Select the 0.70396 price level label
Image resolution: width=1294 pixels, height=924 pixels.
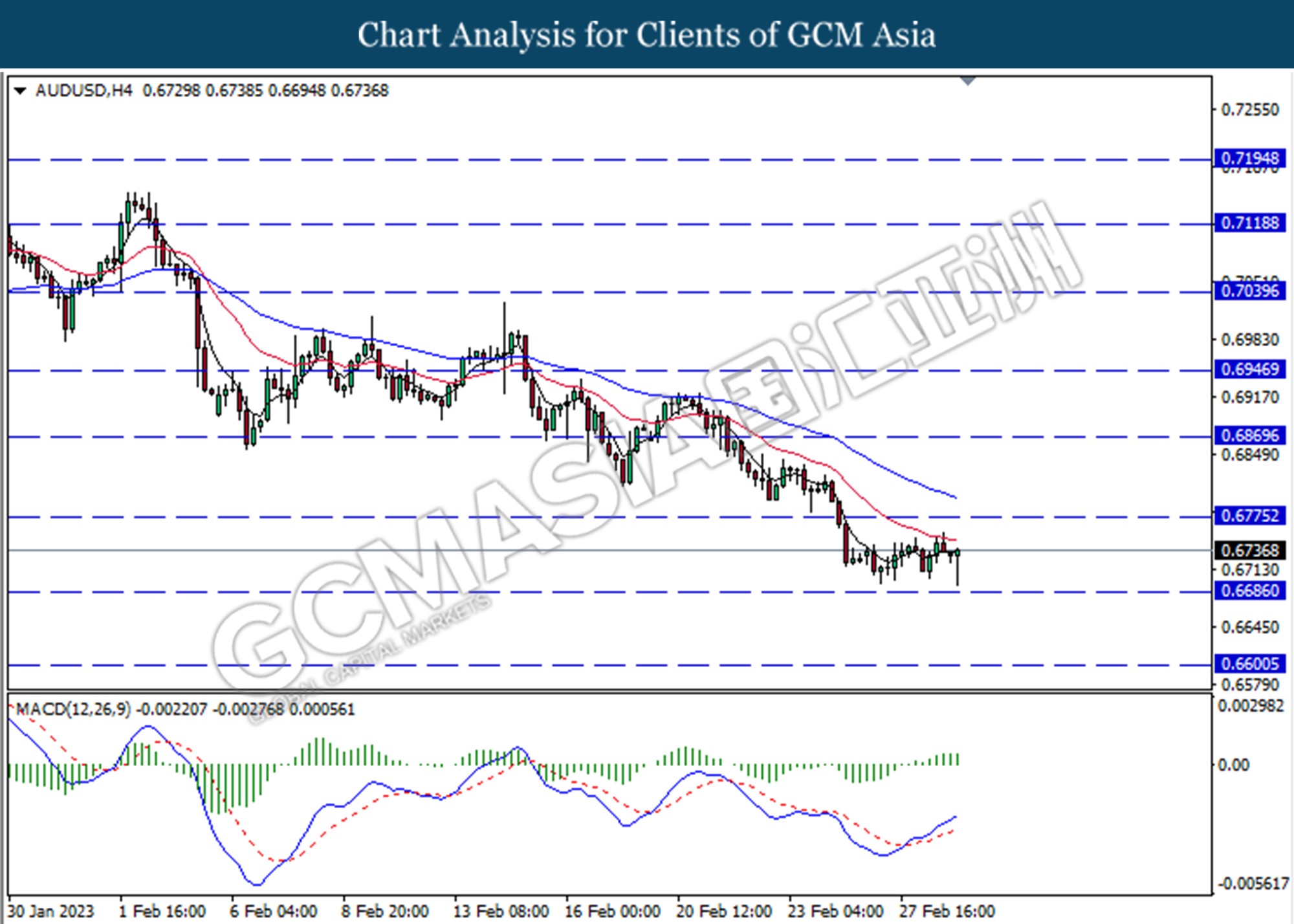1249,291
